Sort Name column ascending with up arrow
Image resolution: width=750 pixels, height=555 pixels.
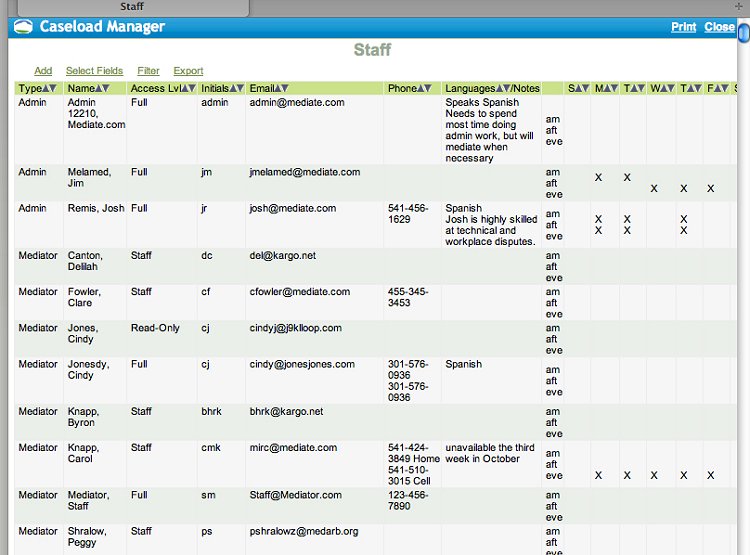99,89
